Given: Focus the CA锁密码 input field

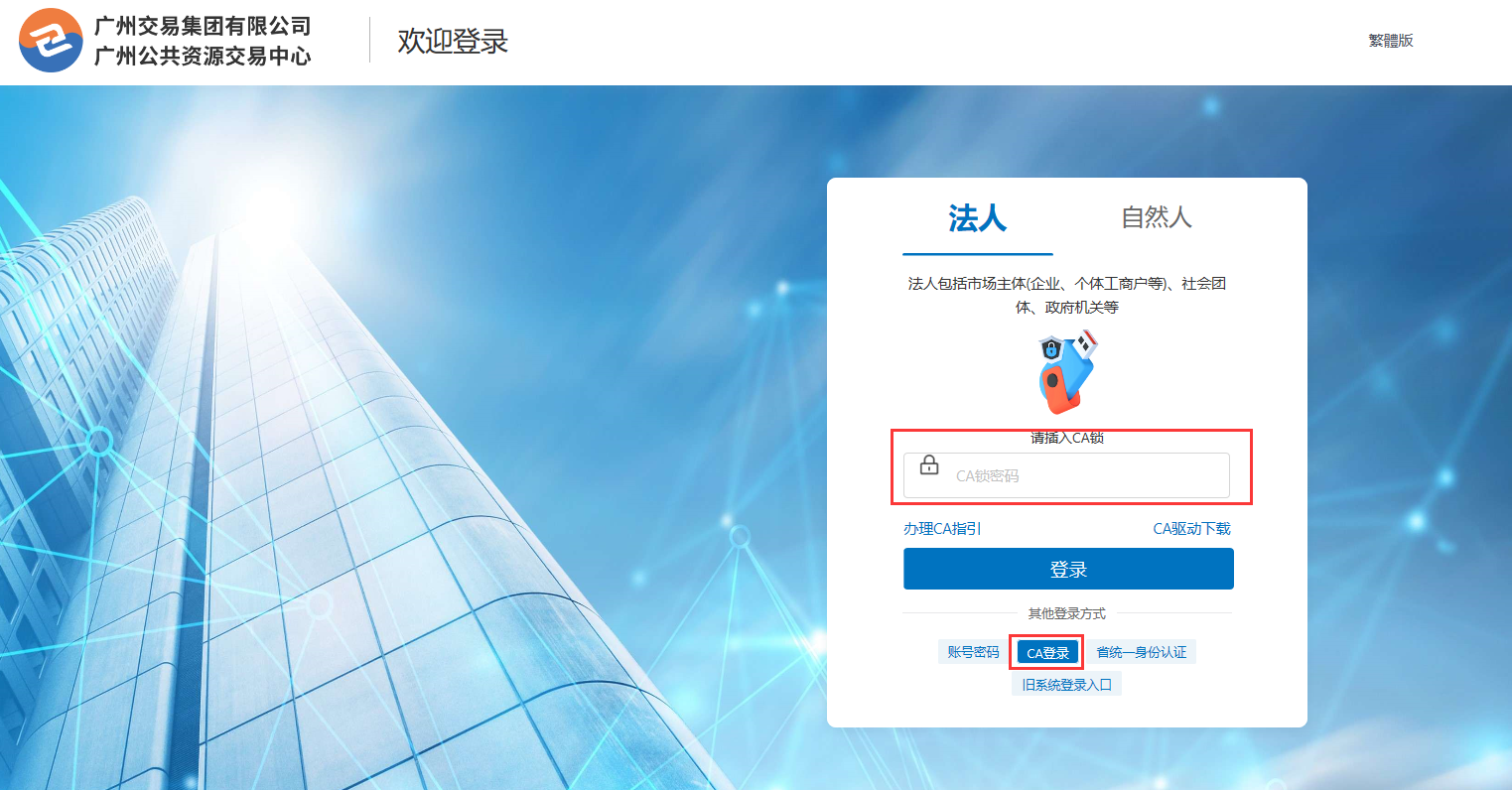Looking at the screenshot, I should [1066, 475].
